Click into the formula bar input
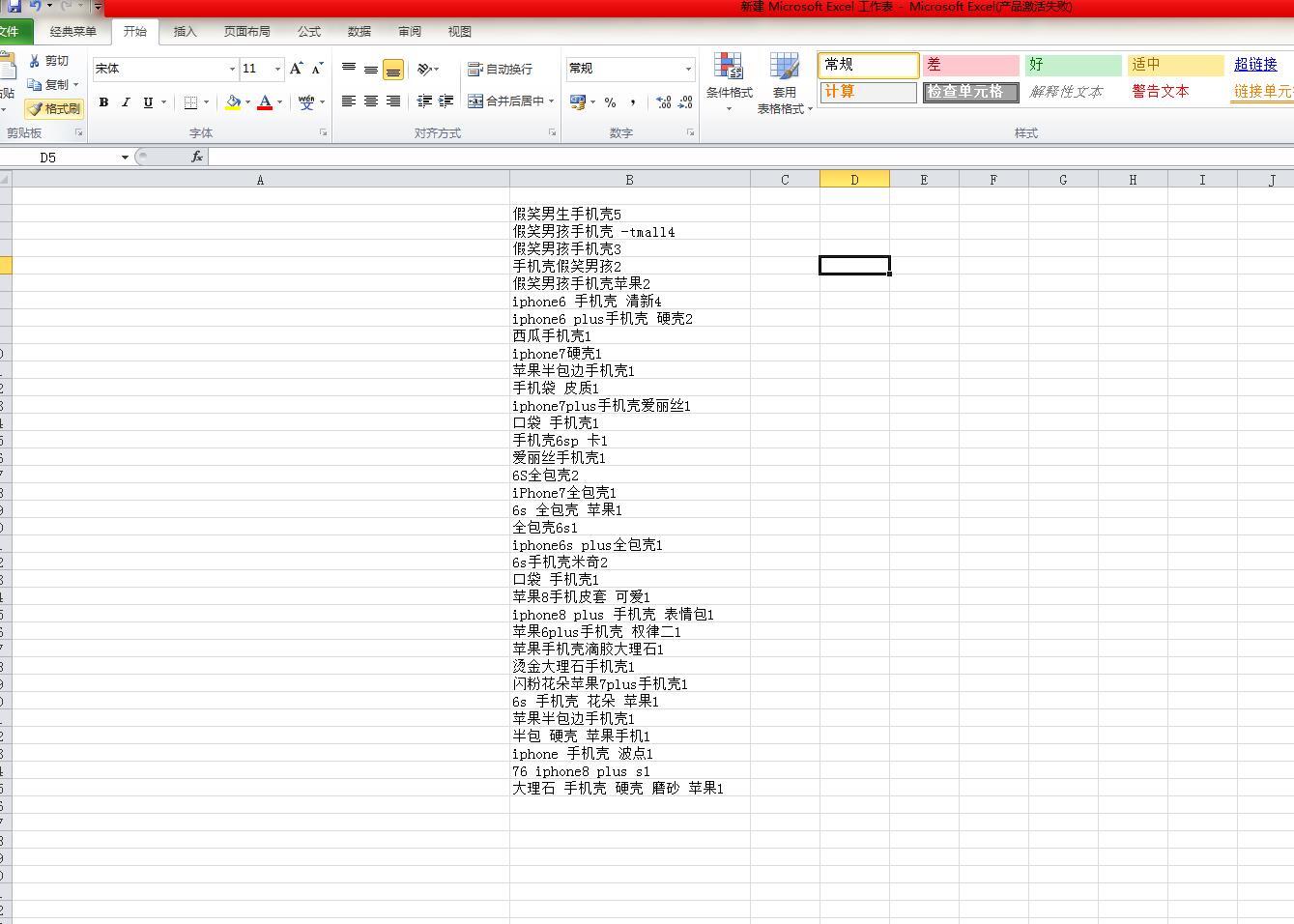This screenshot has height=924, width=1294. click(751, 157)
